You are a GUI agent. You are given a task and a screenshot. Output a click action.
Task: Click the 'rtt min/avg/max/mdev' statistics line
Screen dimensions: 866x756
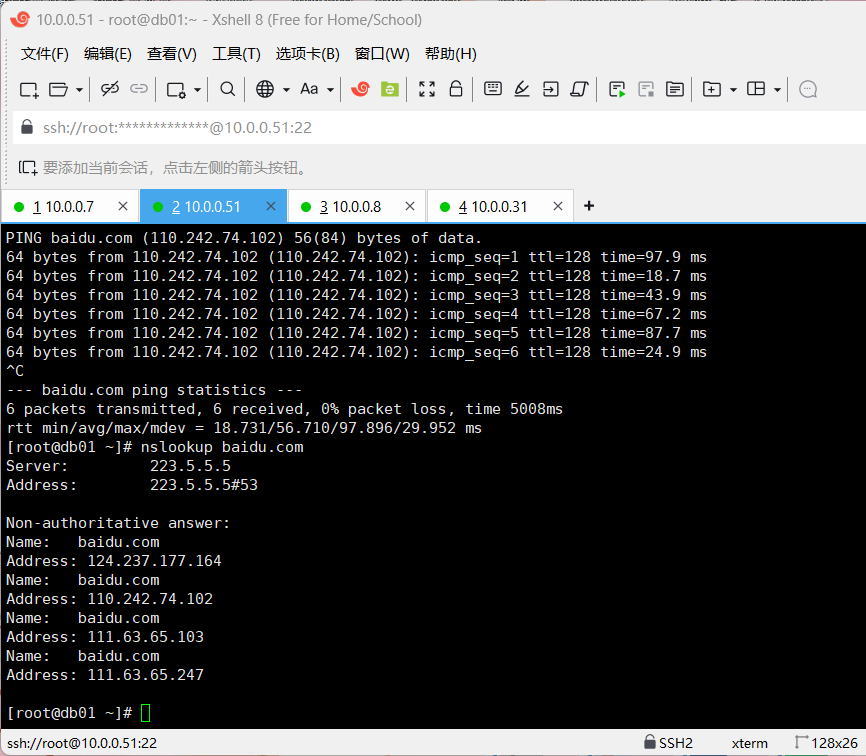244,428
